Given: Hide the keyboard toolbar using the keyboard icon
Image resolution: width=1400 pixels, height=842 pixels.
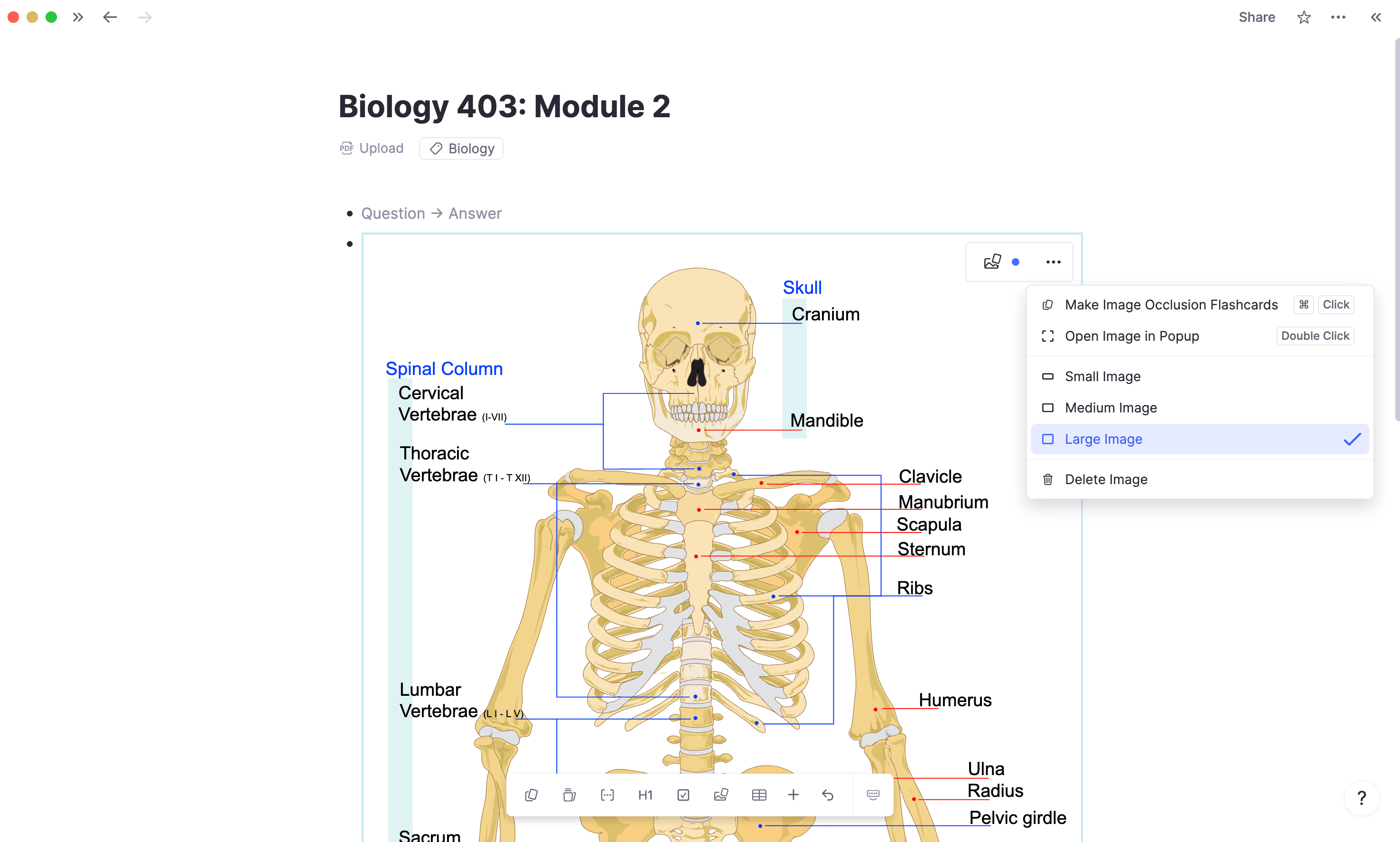Looking at the screenshot, I should pyautogui.click(x=872, y=795).
